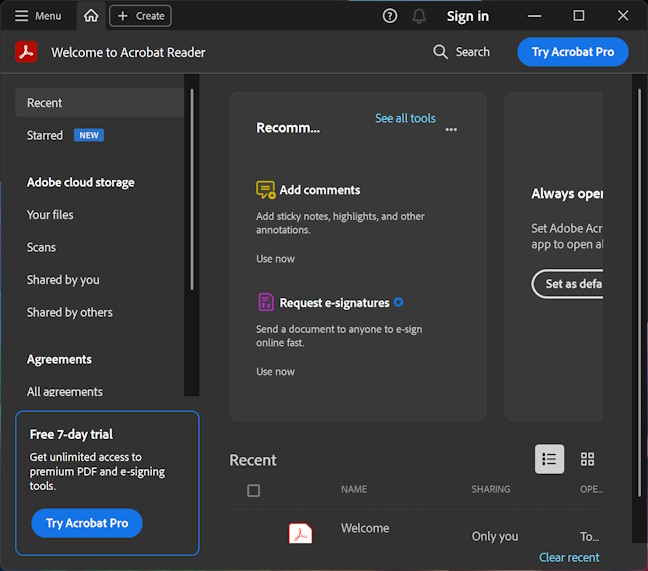Select Recent in the sidebar
Image resolution: width=648 pixels, height=571 pixels.
coord(100,102)
